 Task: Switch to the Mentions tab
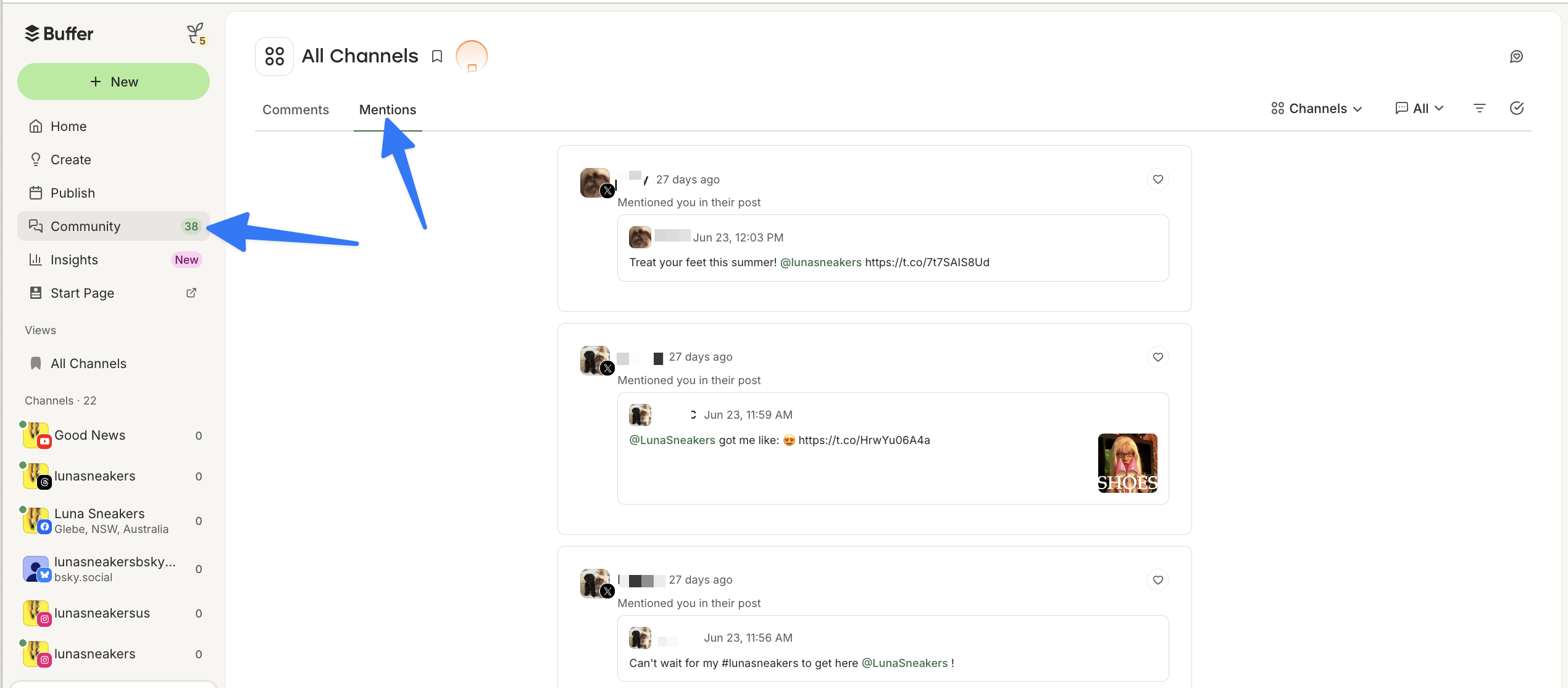tap(388, 109)
